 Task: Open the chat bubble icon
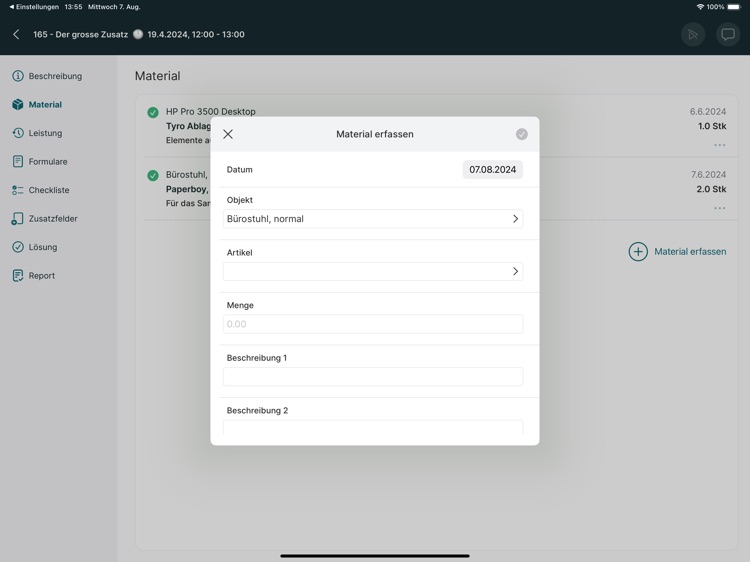(728, 34)
